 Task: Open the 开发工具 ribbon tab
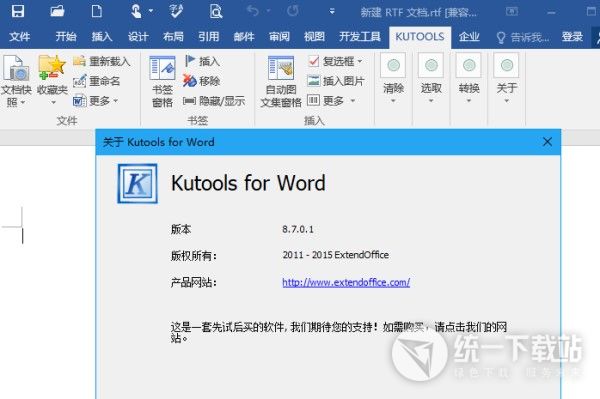coord(360,37)
